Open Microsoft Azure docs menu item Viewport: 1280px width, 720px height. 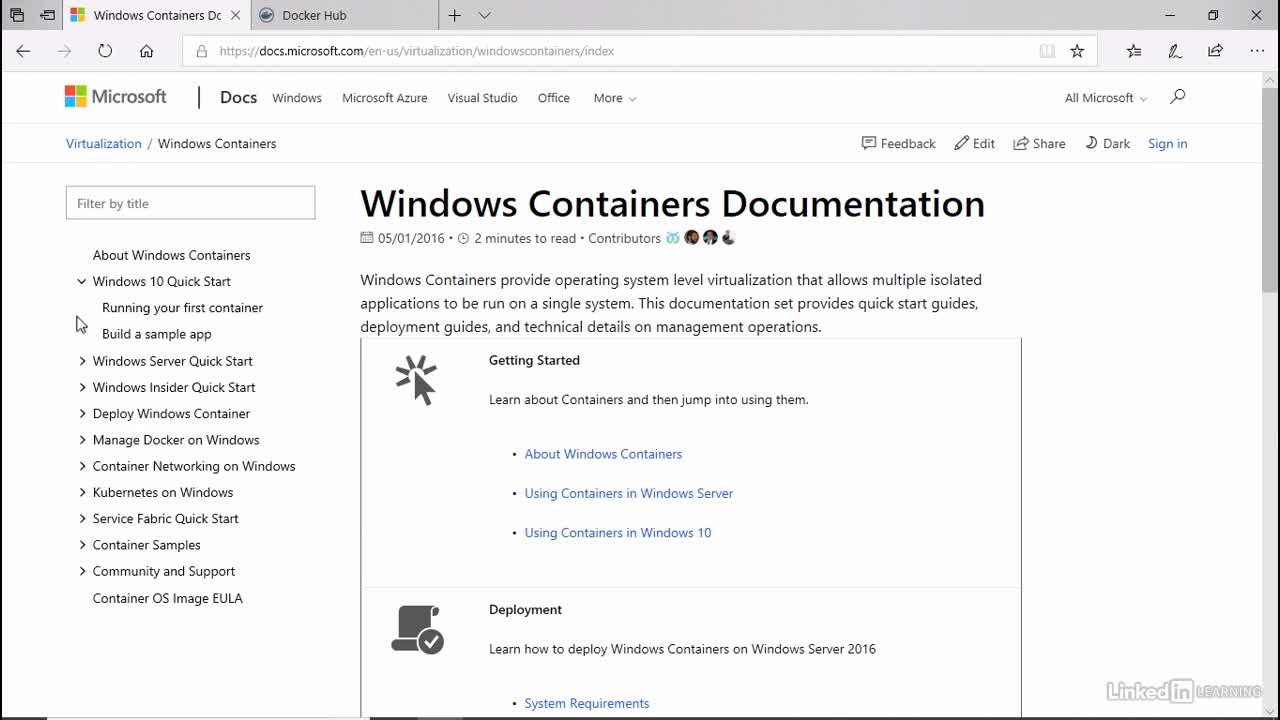pyautogui.click(x=385, y=98)
